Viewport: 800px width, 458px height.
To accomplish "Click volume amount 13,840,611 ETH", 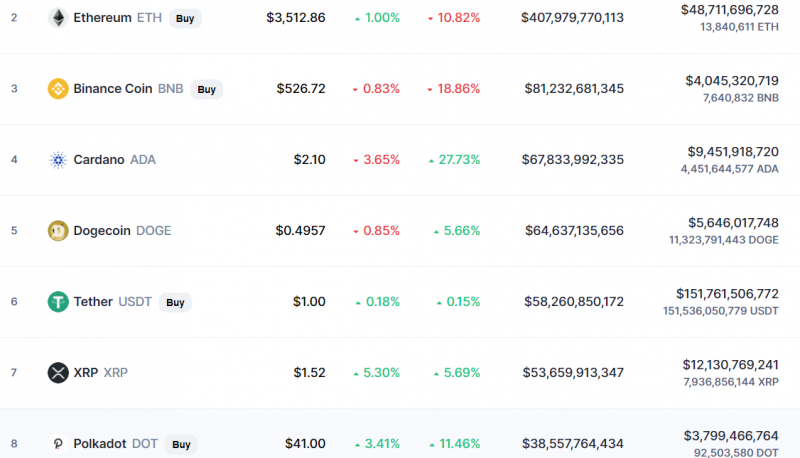I will (x=740, y=27).
